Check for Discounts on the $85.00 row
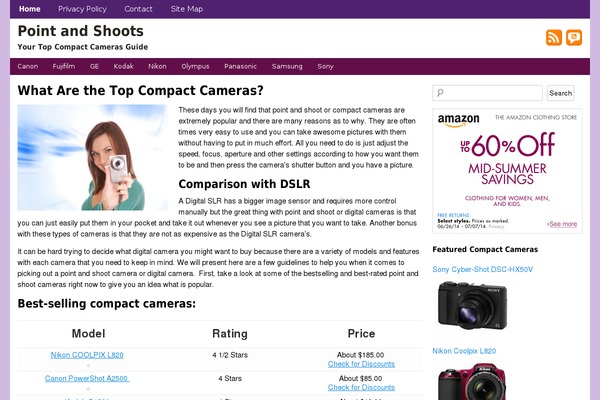The height and width of the screenshot is (400, 600). [361, 387]
